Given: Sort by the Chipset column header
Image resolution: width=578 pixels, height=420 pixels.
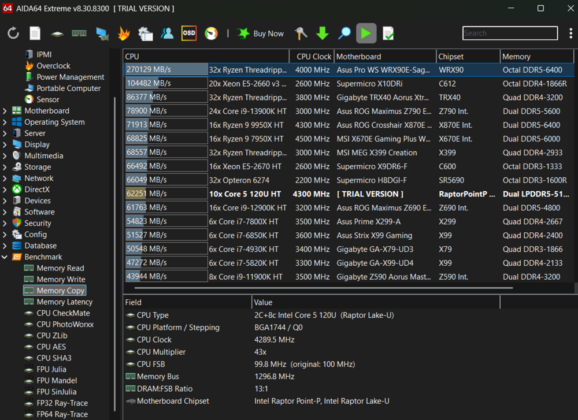Looking at the screenshot, I should 468,56.
